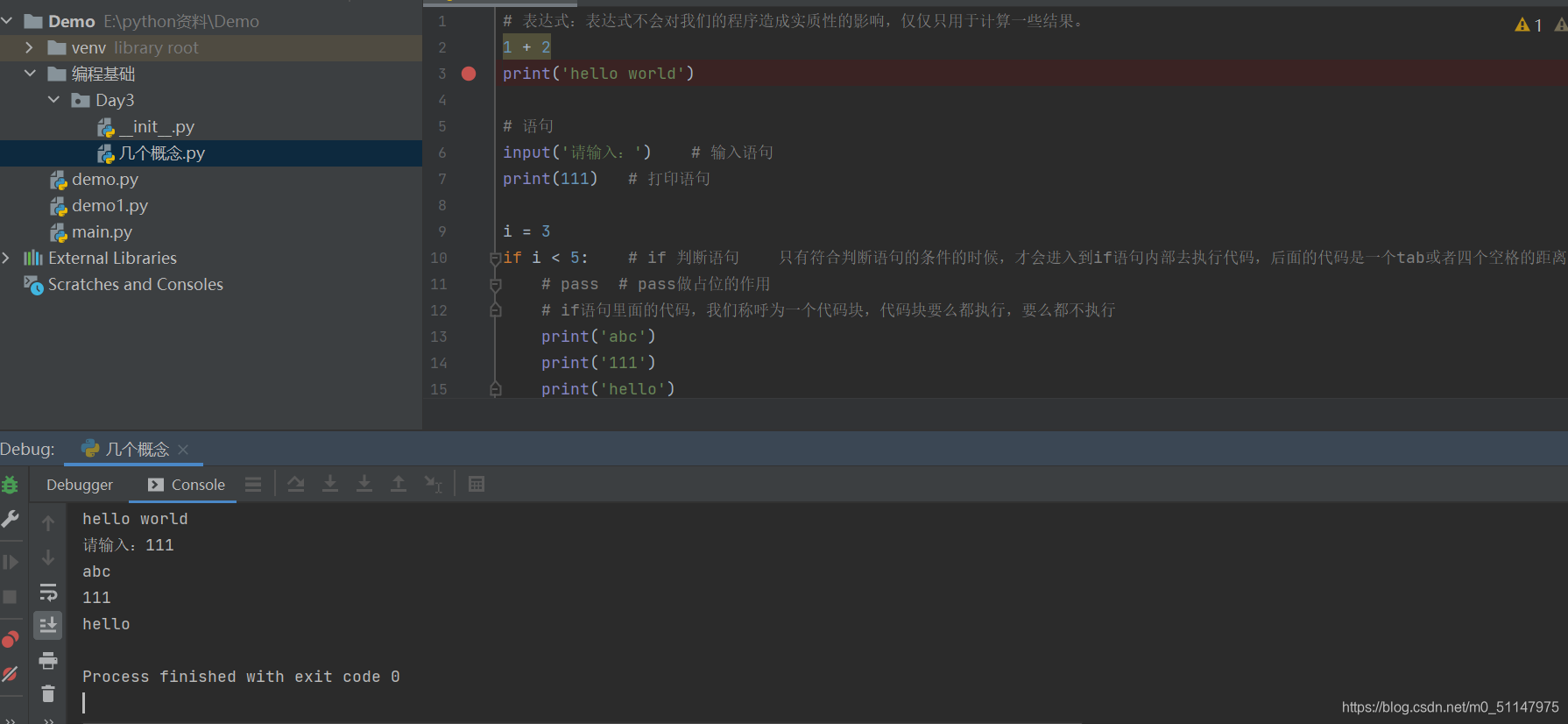
Task: Clear console with the trash icon
Action: (x=48, y=693)
